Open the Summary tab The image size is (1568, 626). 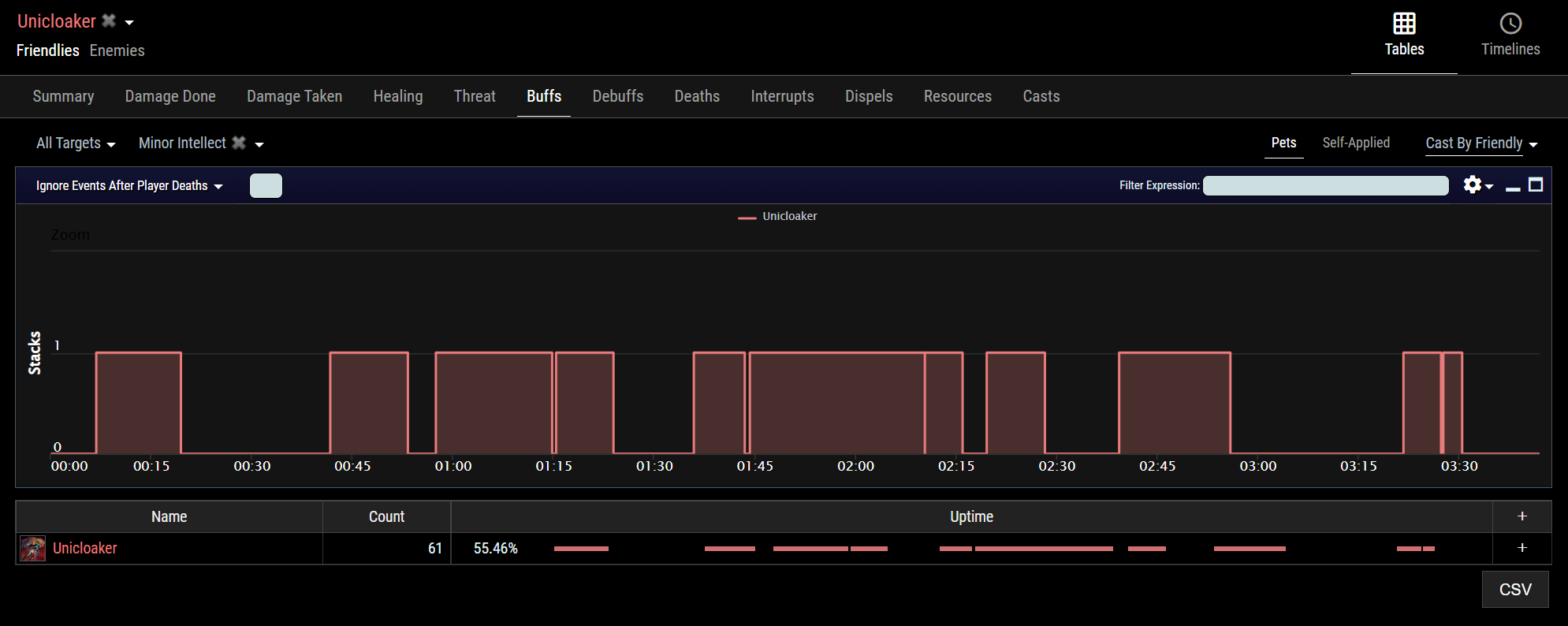click(x=63, y=96)
